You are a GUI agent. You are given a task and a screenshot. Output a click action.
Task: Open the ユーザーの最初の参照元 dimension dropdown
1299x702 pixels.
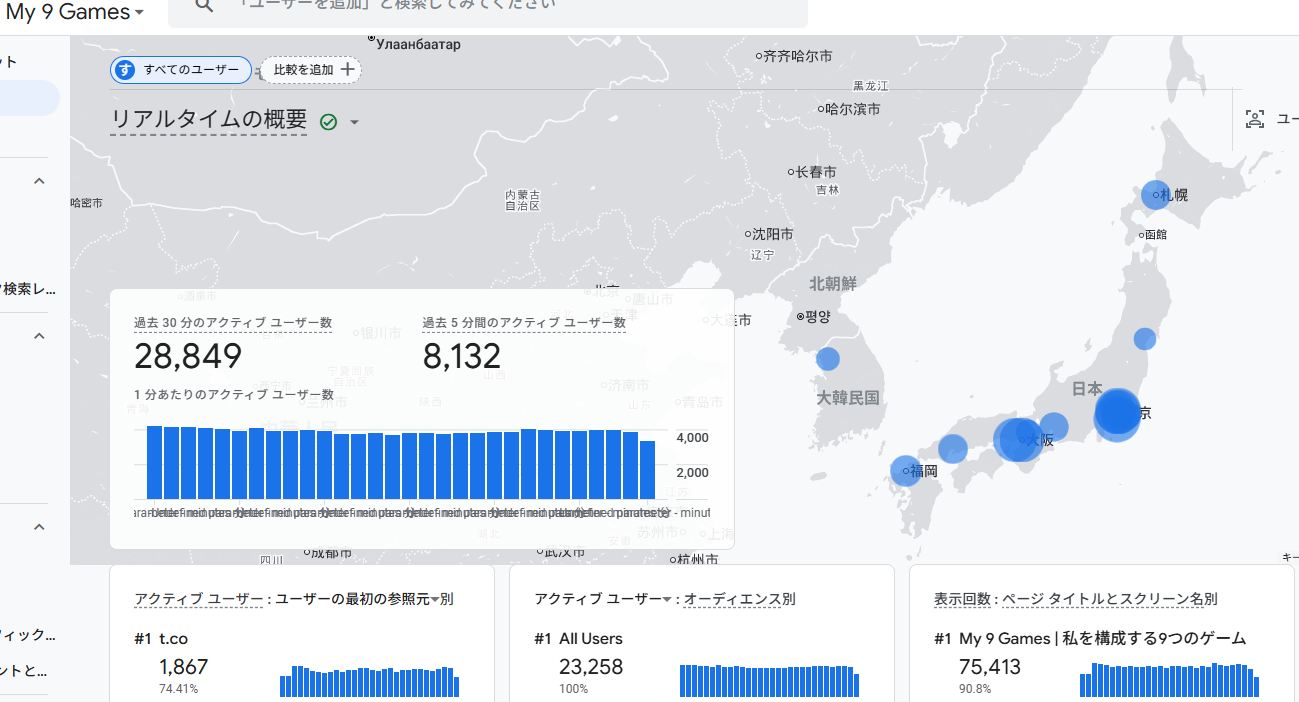[435, 600]
